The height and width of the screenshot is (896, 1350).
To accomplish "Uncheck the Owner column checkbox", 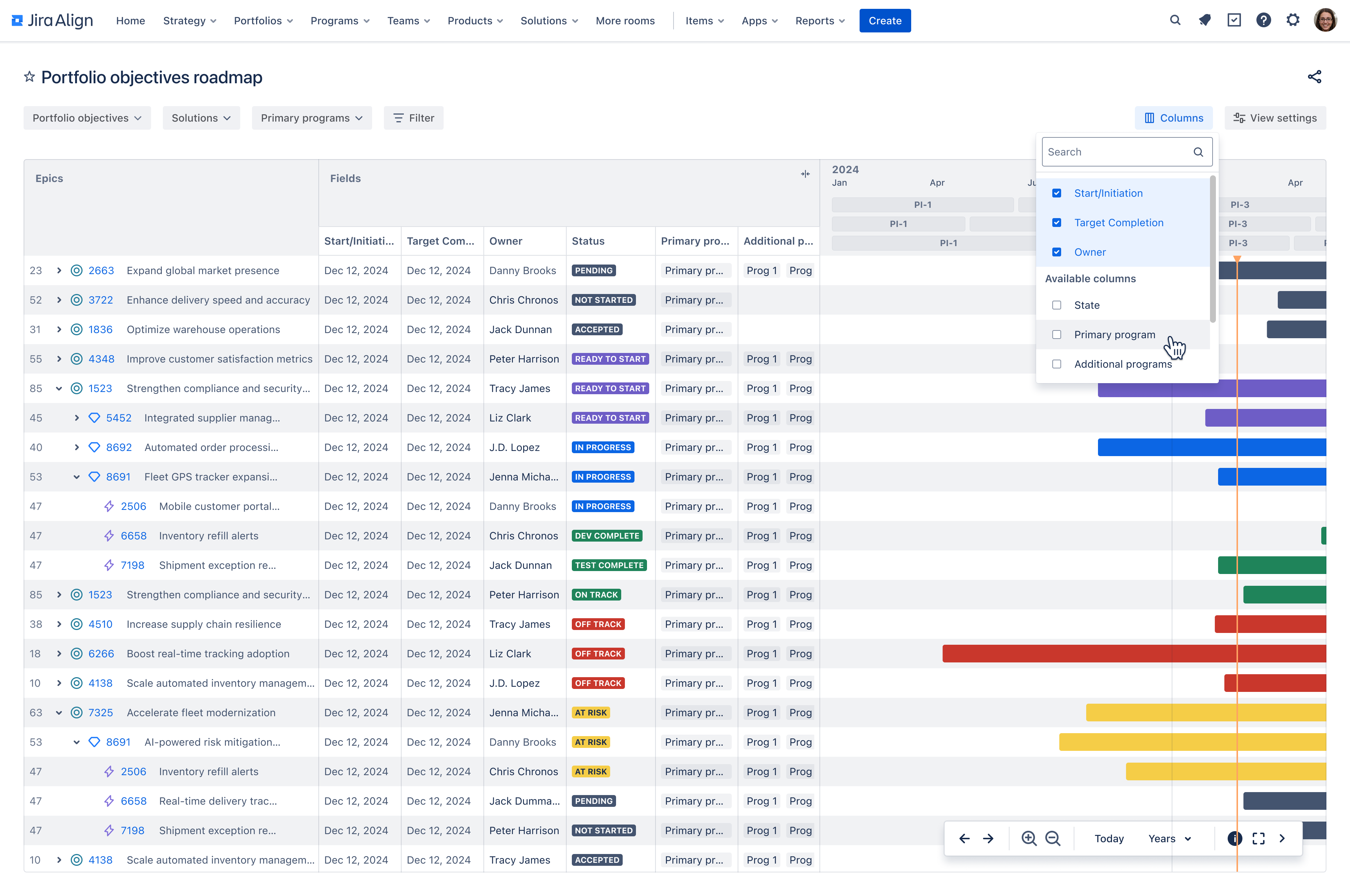I will click(x=1056, y=251).
